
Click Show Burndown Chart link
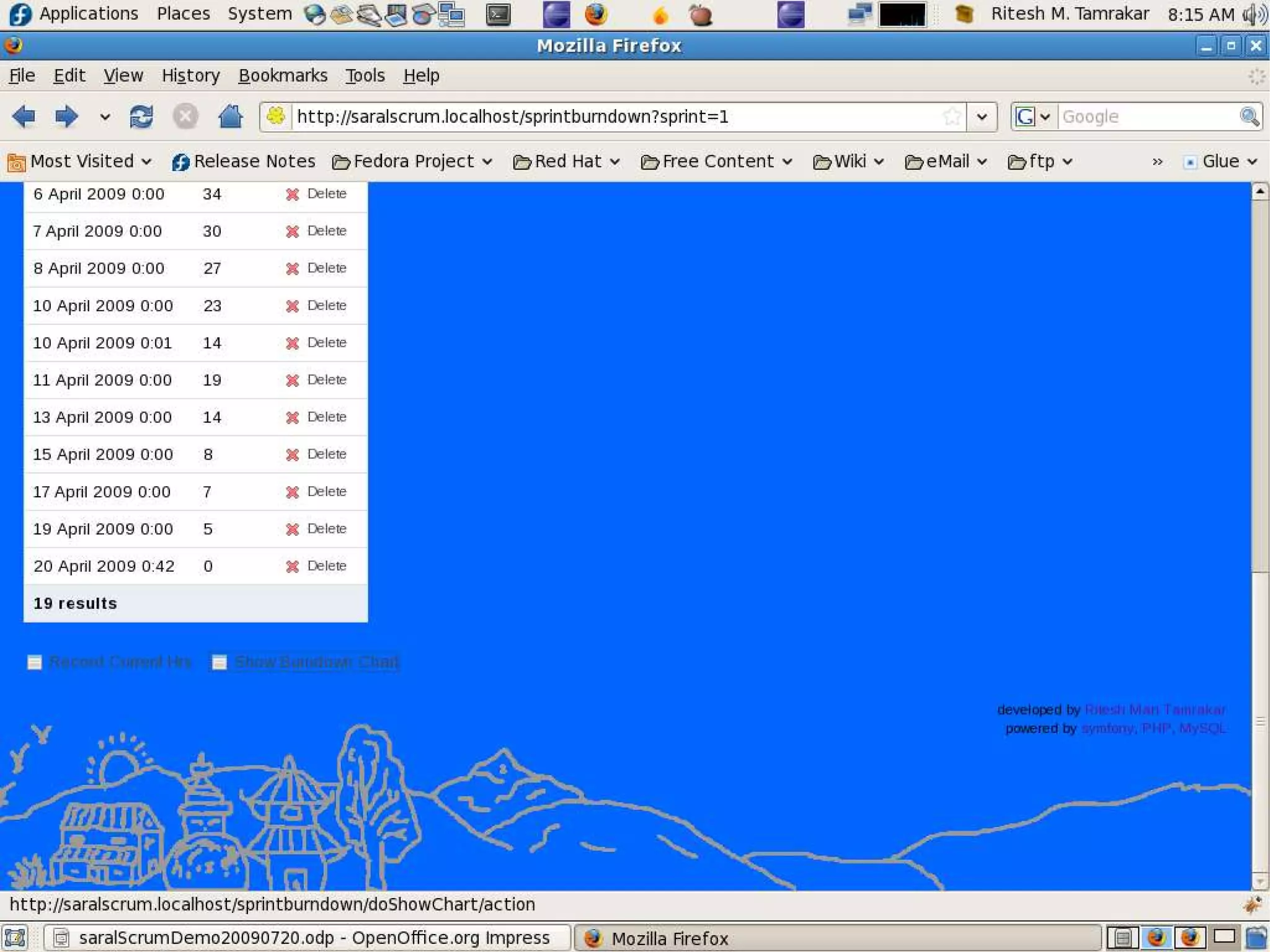(316, 662)
